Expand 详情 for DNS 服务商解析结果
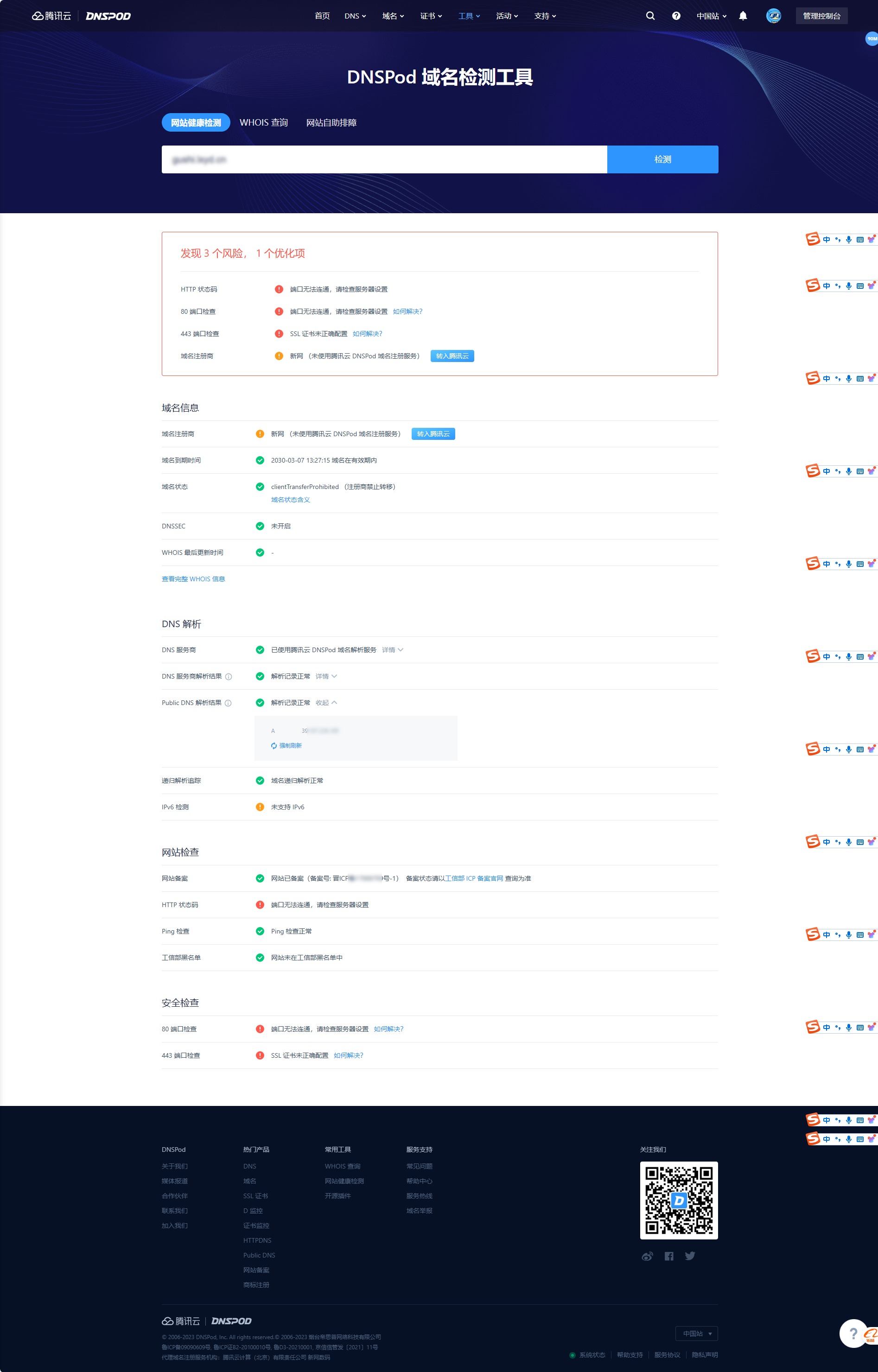Image resolution: width=878 pixels, height=1372 pixels. click(326, 676)
